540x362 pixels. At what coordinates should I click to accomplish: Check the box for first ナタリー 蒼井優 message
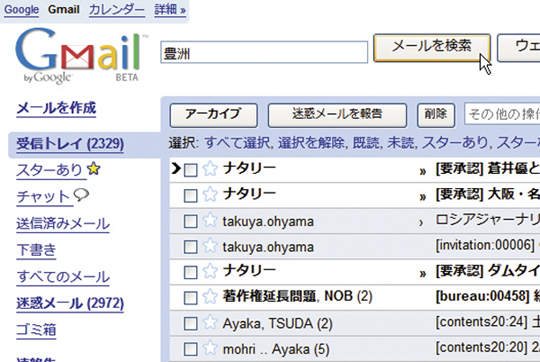190,170
